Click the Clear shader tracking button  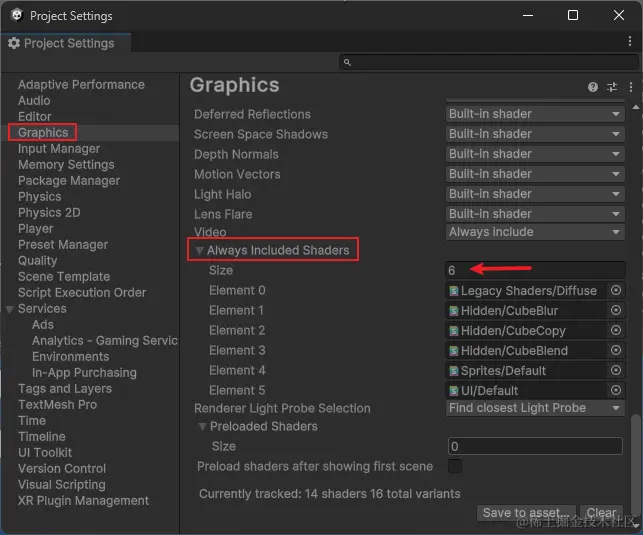pyautogui.click(x=601, y=512)
